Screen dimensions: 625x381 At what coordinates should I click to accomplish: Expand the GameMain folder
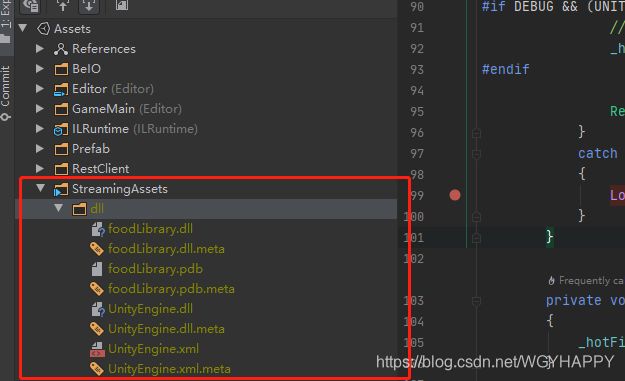pyautogui.click(x=39, y=108)
